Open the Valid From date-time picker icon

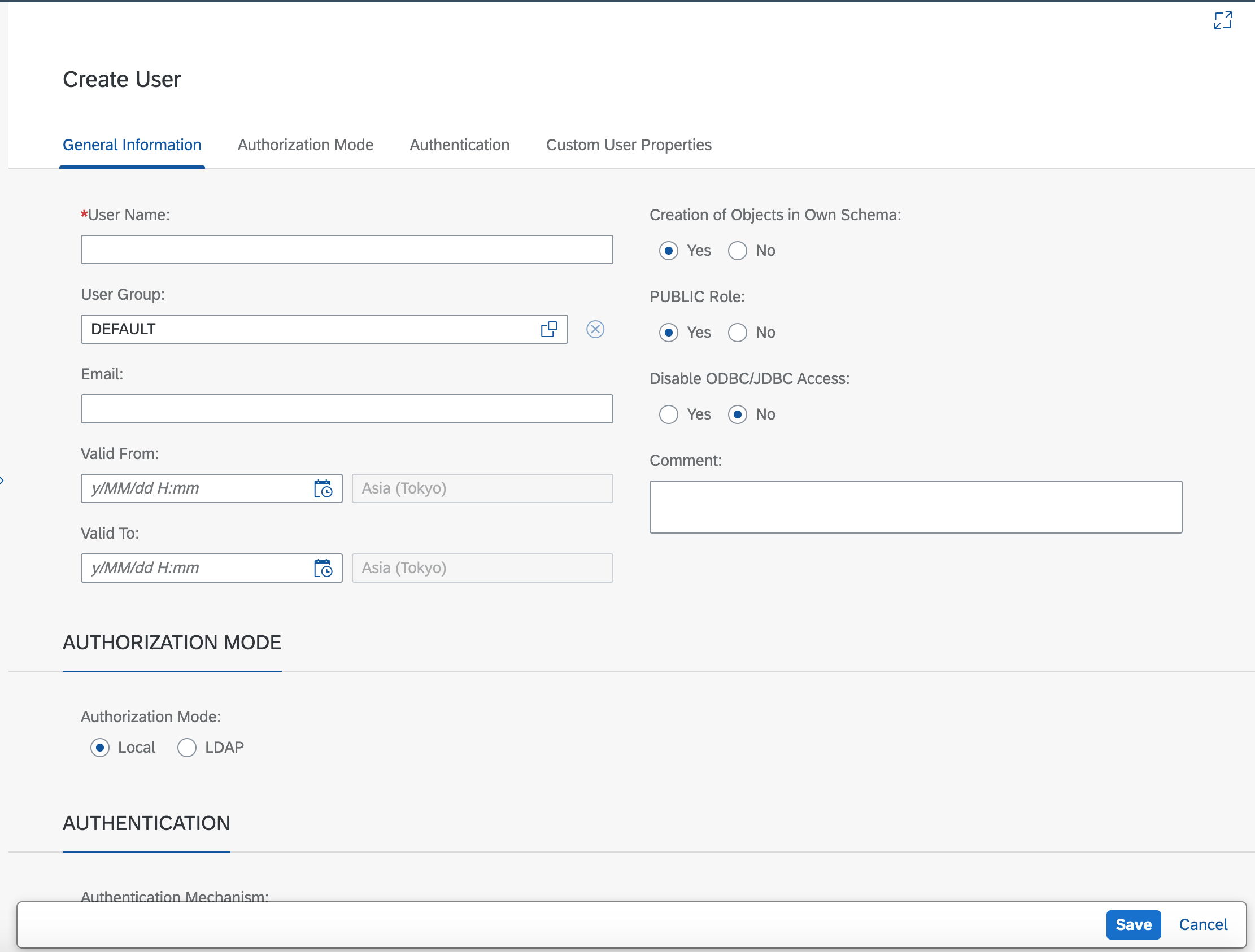(323, 488)
